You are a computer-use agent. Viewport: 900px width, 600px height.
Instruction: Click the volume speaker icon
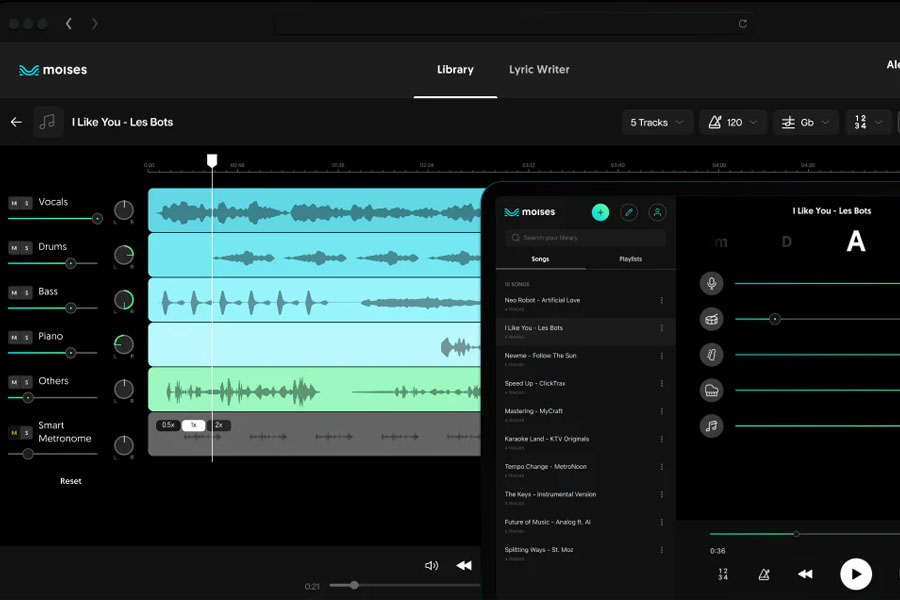[432, 565]
